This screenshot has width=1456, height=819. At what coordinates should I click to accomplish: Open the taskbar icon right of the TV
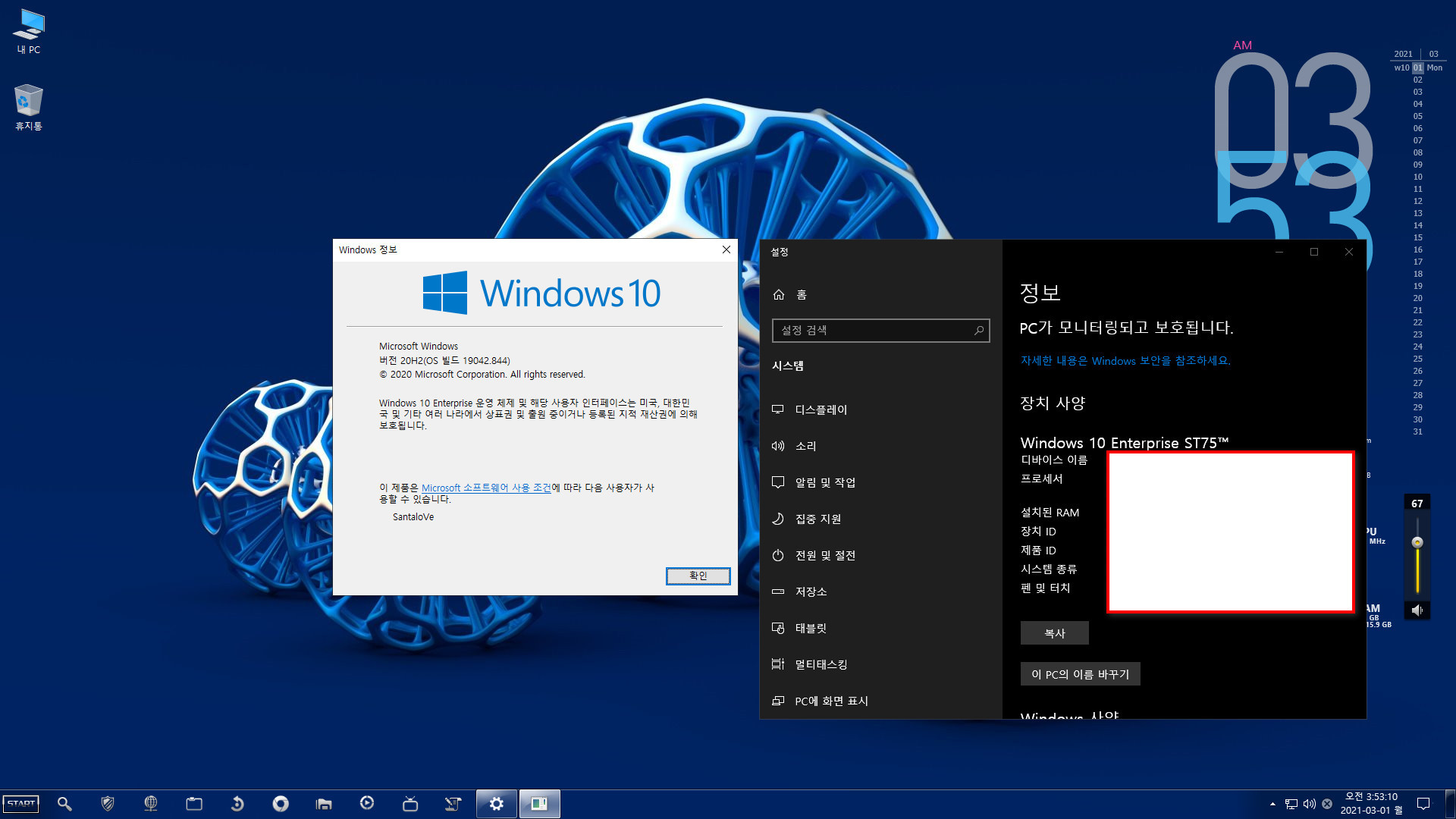coord(453,804)
